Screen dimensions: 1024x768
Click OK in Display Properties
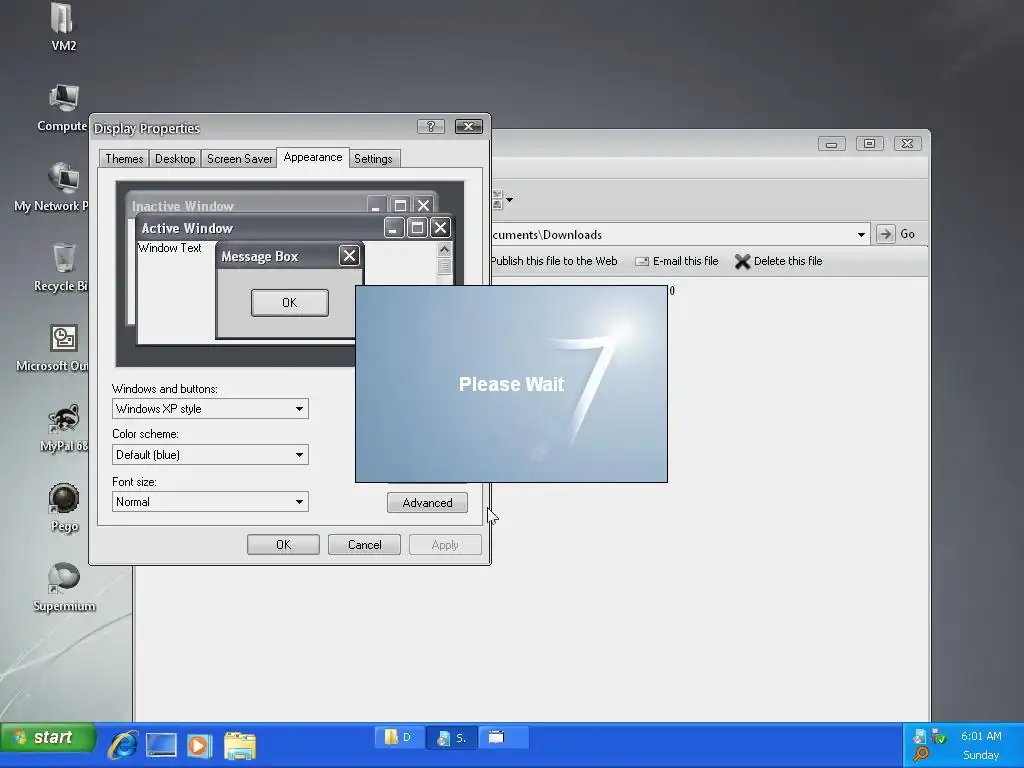point(283,545)
